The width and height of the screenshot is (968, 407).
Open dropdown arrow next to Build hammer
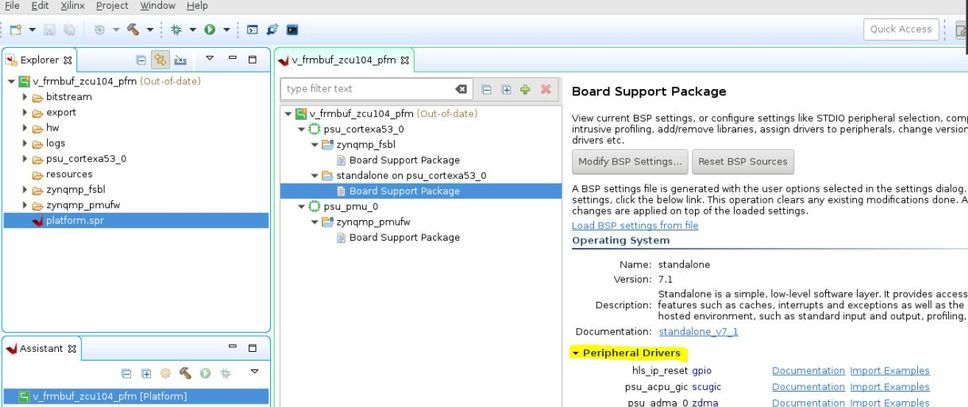pos(149,30)
